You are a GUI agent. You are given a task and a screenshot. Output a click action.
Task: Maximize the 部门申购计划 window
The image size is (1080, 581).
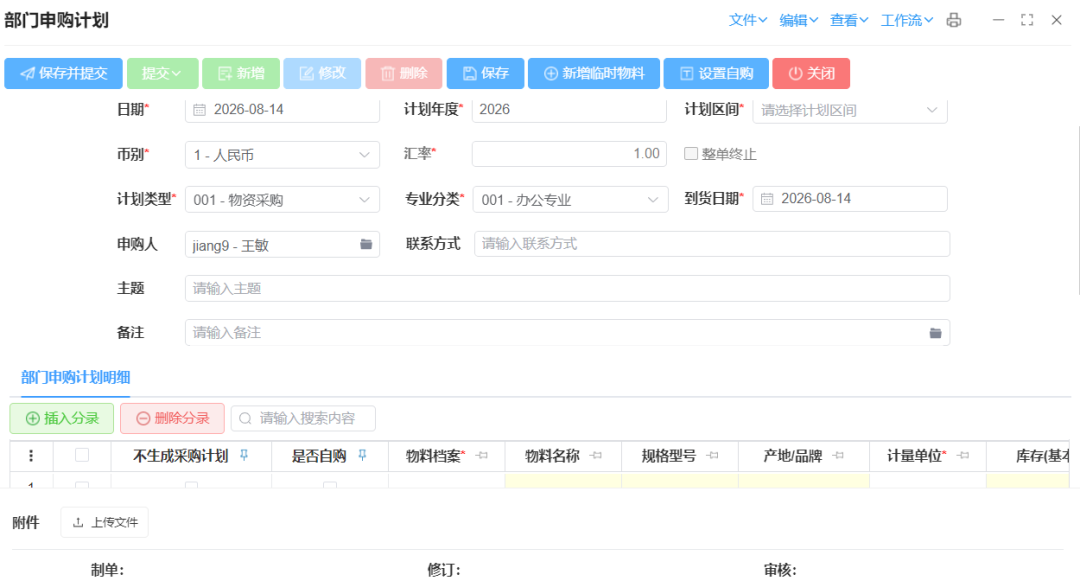tap(1027, 20)
